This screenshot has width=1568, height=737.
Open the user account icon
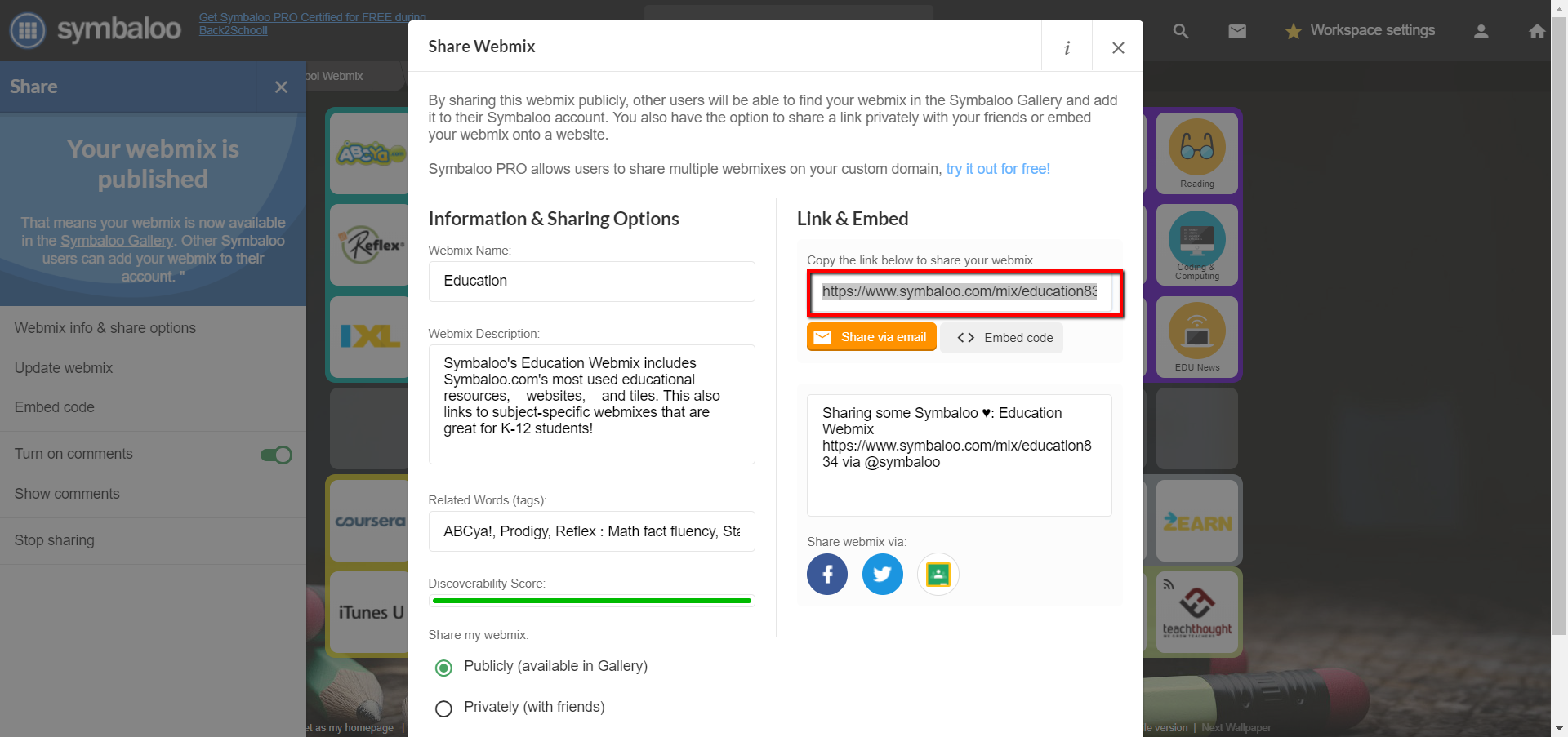pyautogui.click(x=1481, y=31)
